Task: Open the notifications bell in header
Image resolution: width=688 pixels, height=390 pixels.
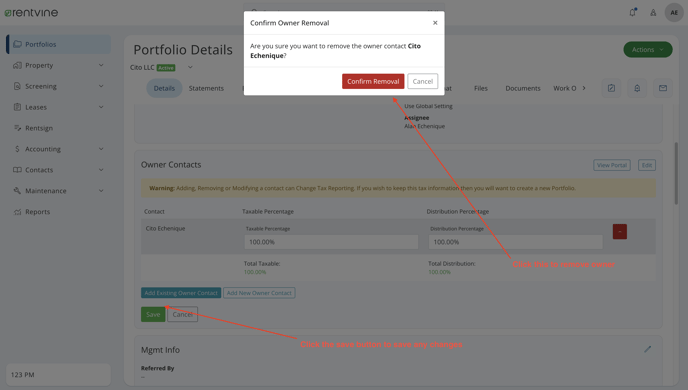Action: 633,12
